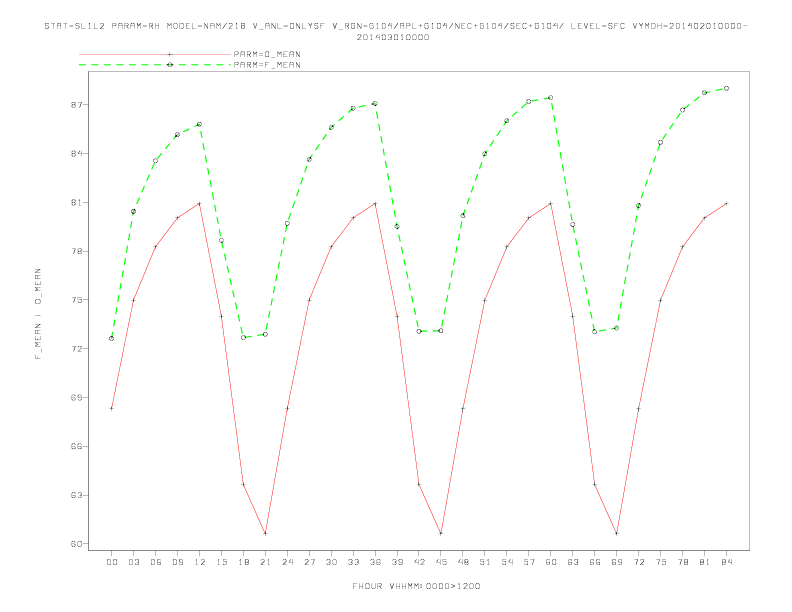Click x-axis tick label 54

click(507, 562)
